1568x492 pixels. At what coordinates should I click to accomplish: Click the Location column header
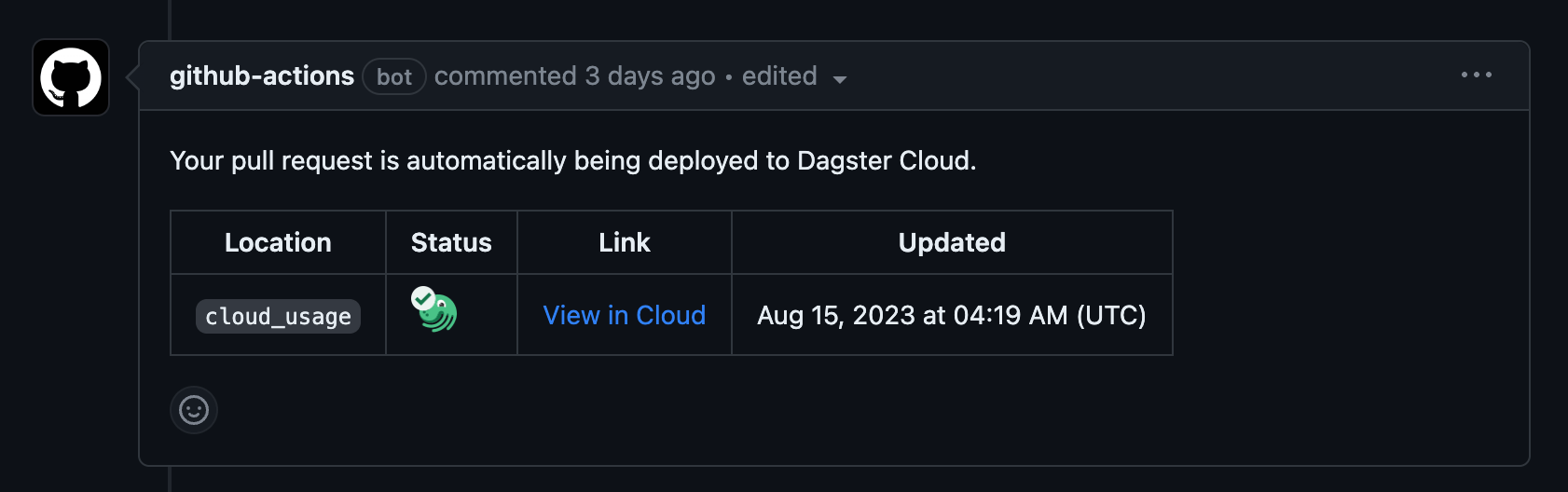pyautogui.click(x=278, y=242)
